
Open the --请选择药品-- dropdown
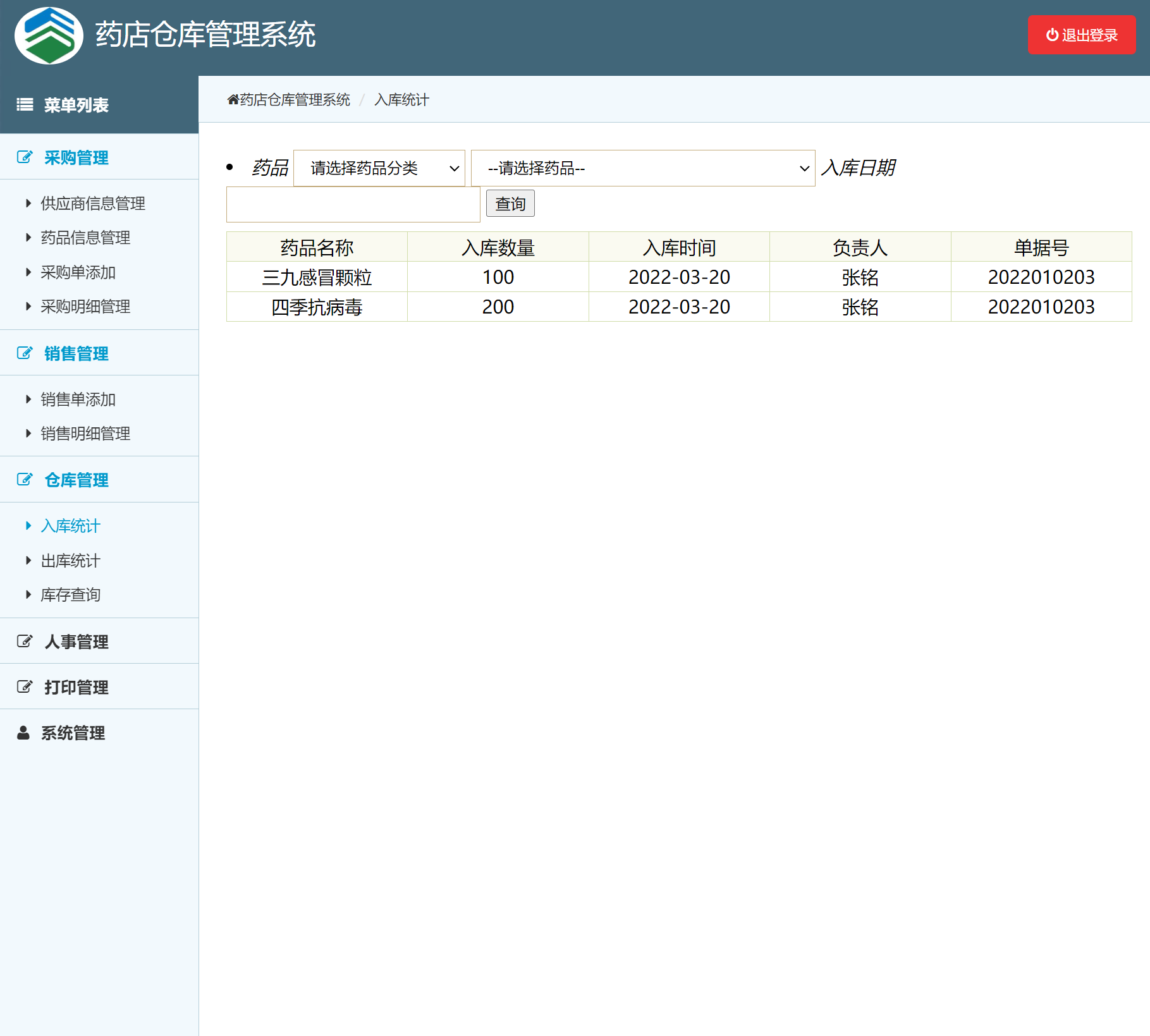[x=642, y=168]
